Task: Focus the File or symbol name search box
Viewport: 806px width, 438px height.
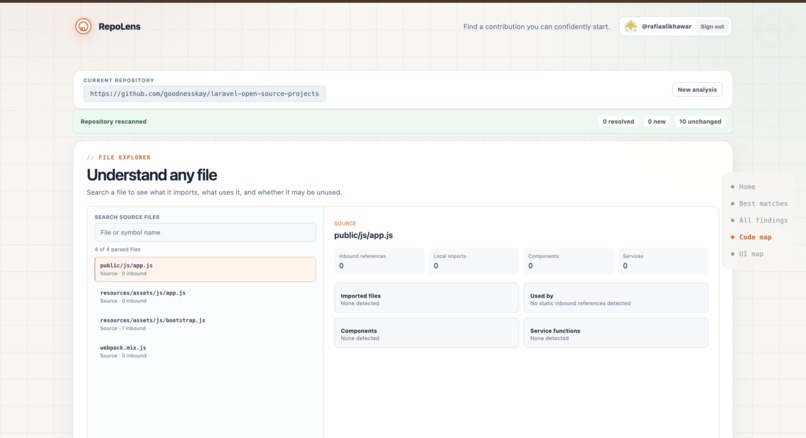Action: pos(205,232)
